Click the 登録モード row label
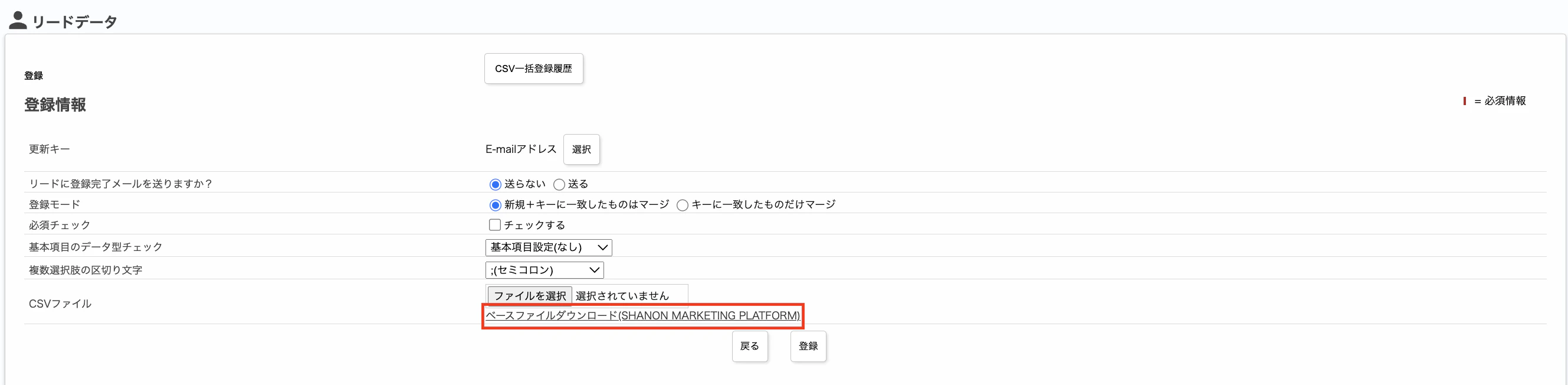 click(54, 205)
